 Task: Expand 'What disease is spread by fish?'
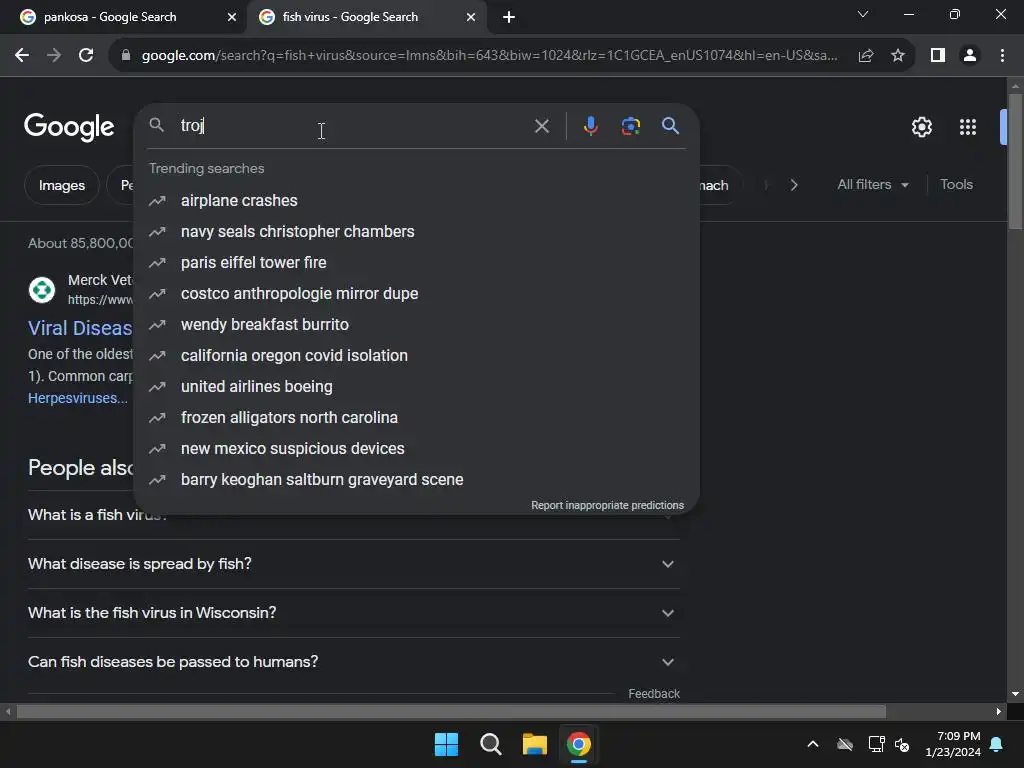click(353, 564)
